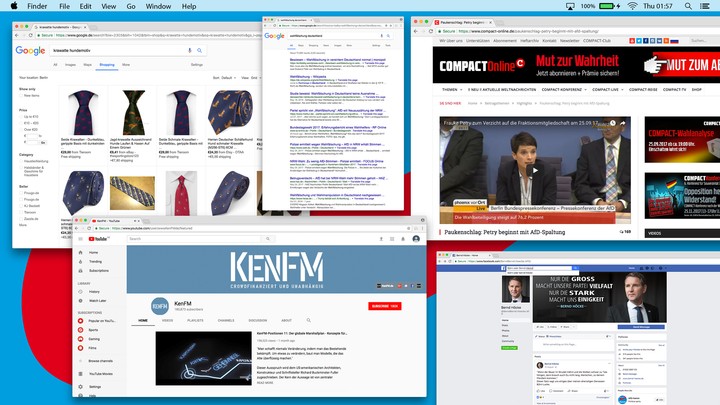Open the YouTube apps grid icon

coord(392,239)
